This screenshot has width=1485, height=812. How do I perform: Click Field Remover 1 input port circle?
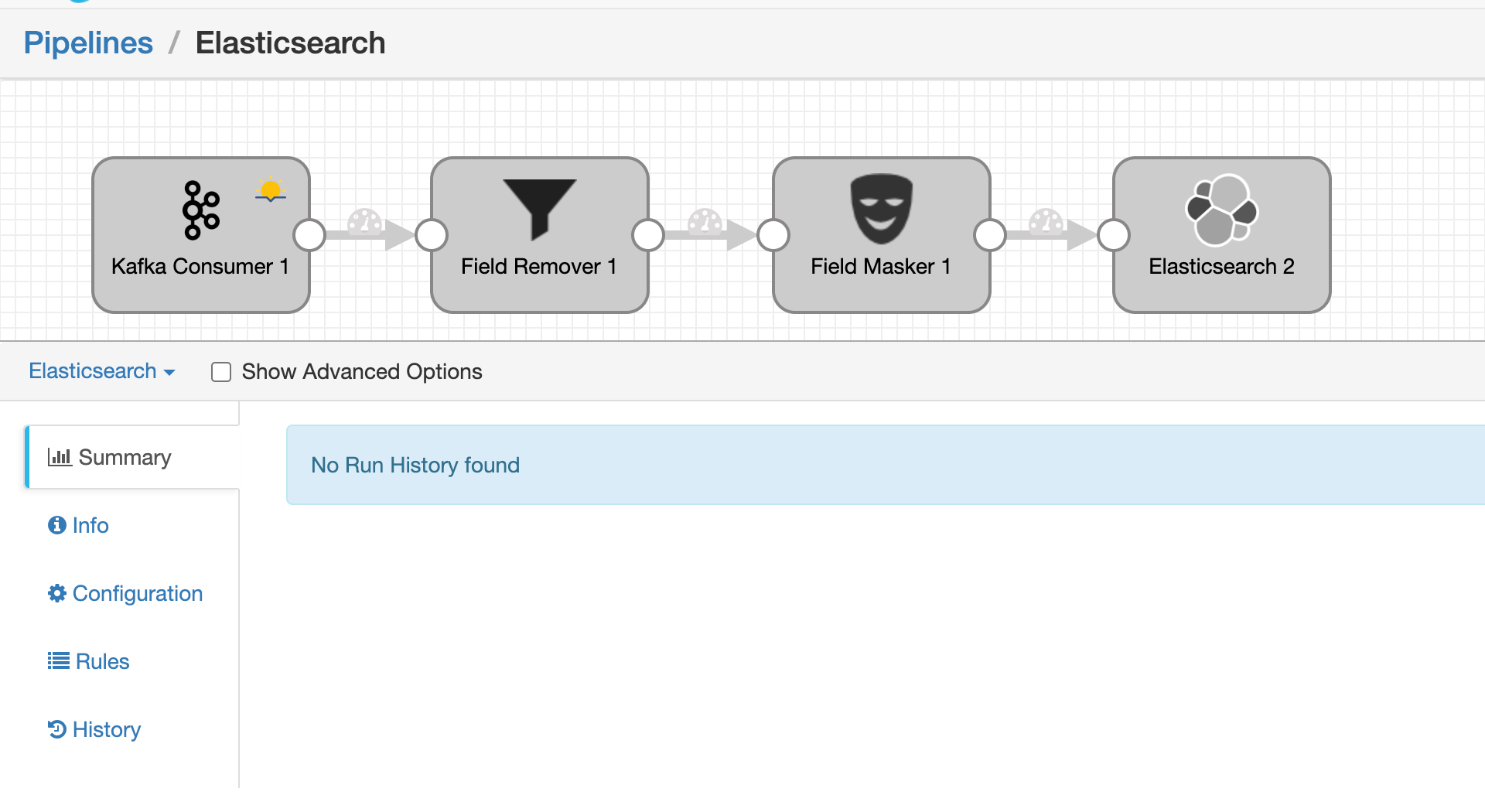[432, 235]
